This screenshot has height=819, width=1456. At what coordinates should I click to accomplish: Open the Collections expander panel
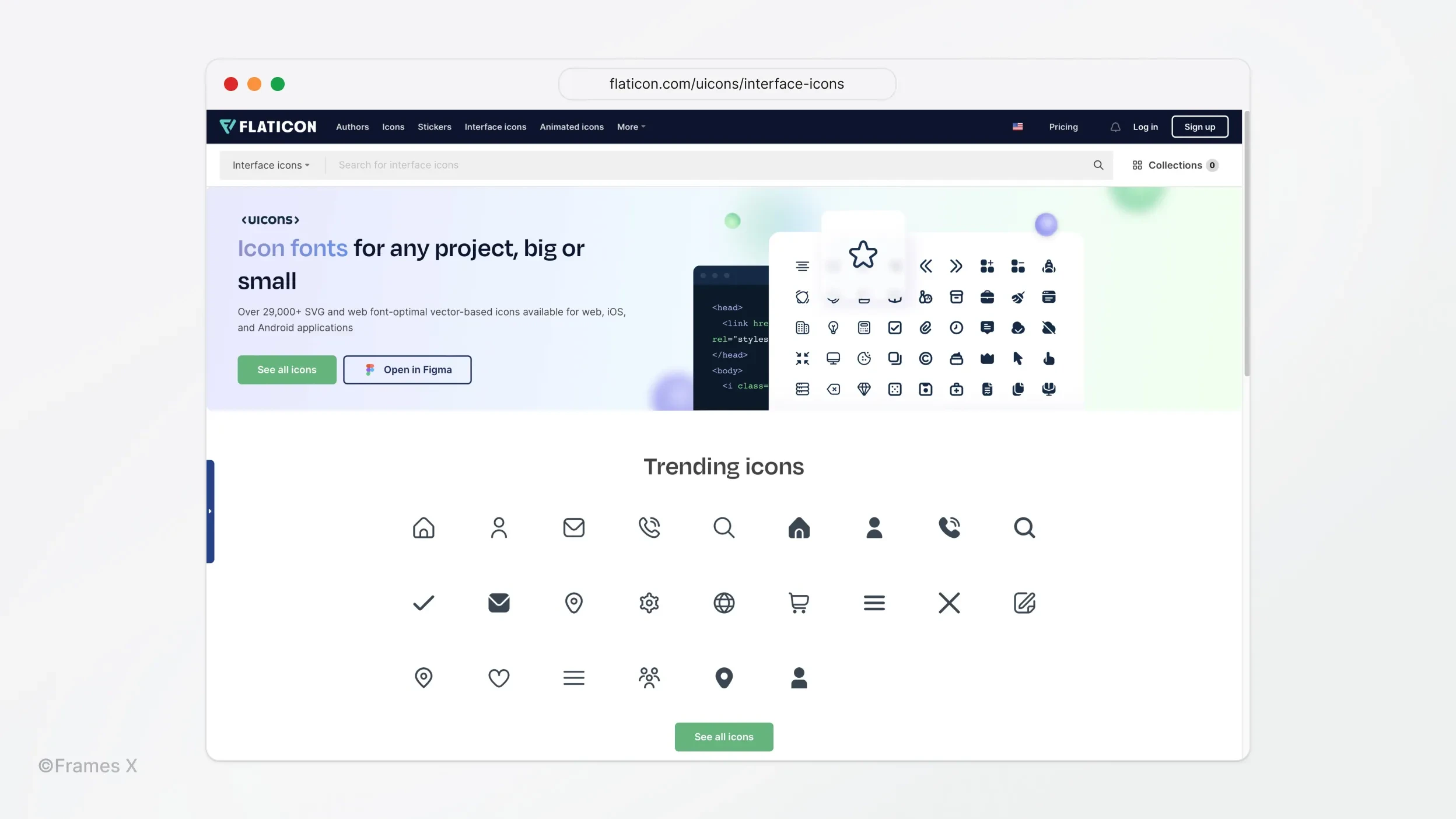1175,165
